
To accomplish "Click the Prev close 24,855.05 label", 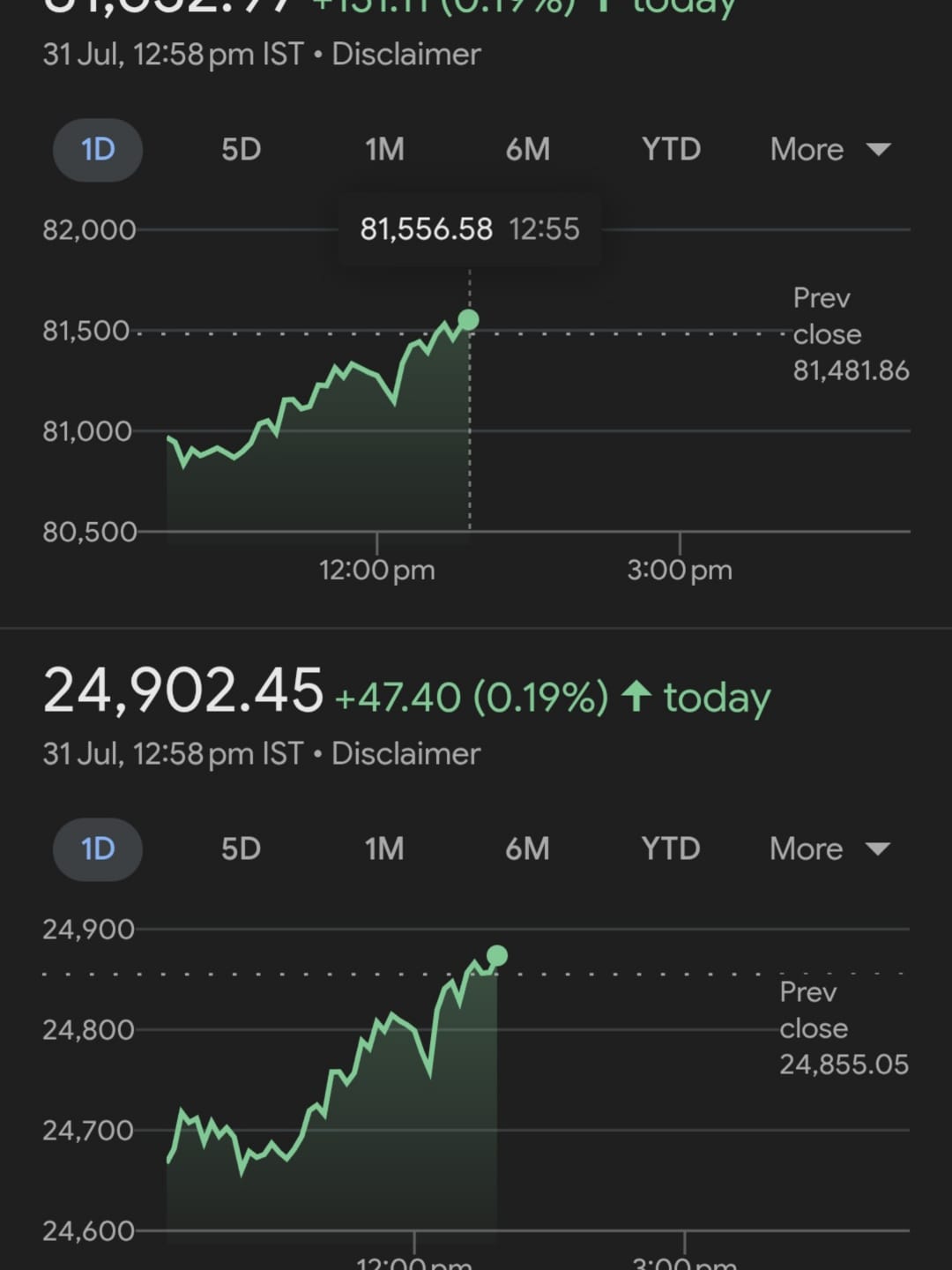I will (x=844, y=1028).
